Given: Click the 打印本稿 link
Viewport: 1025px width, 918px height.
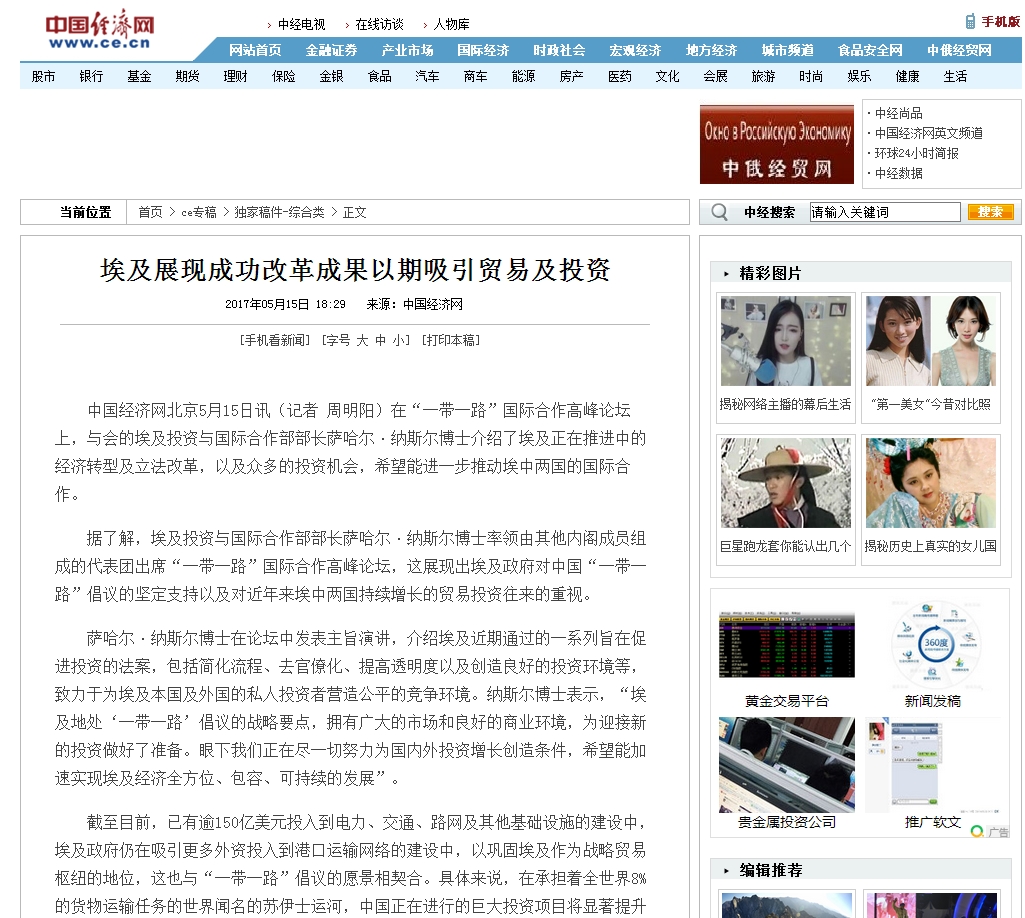Looking at the screenshot, I should point(451,340).
